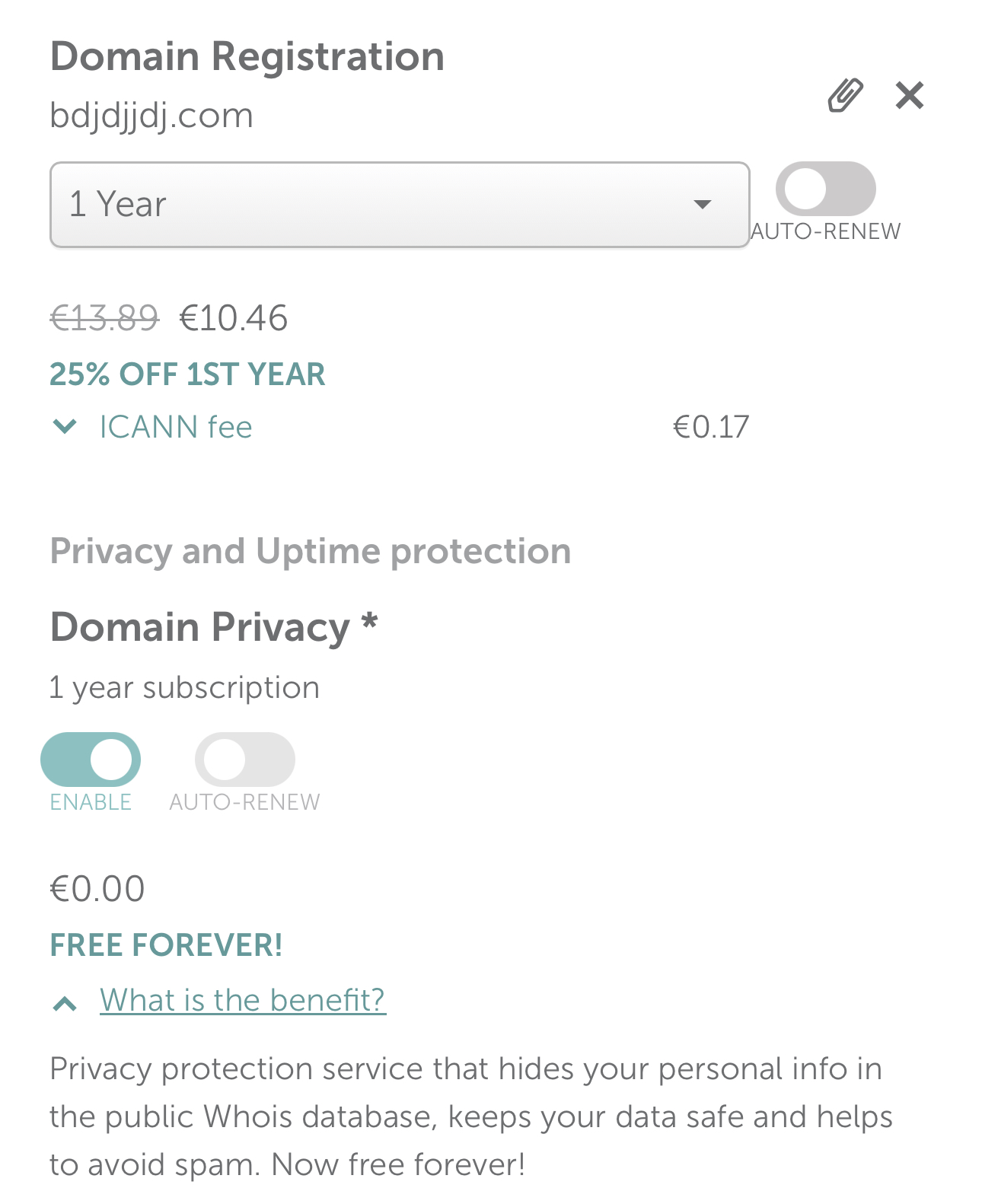Expand the ICANN fee chevron

(65, 426)
